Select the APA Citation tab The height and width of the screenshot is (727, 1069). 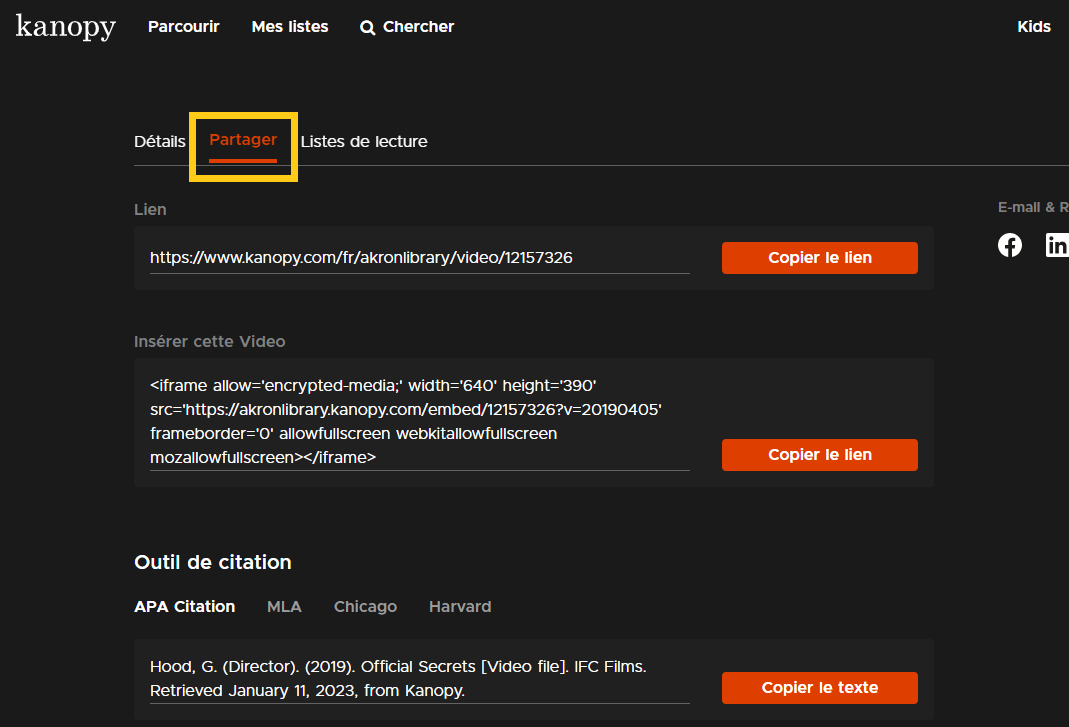(x=184, y=606)
